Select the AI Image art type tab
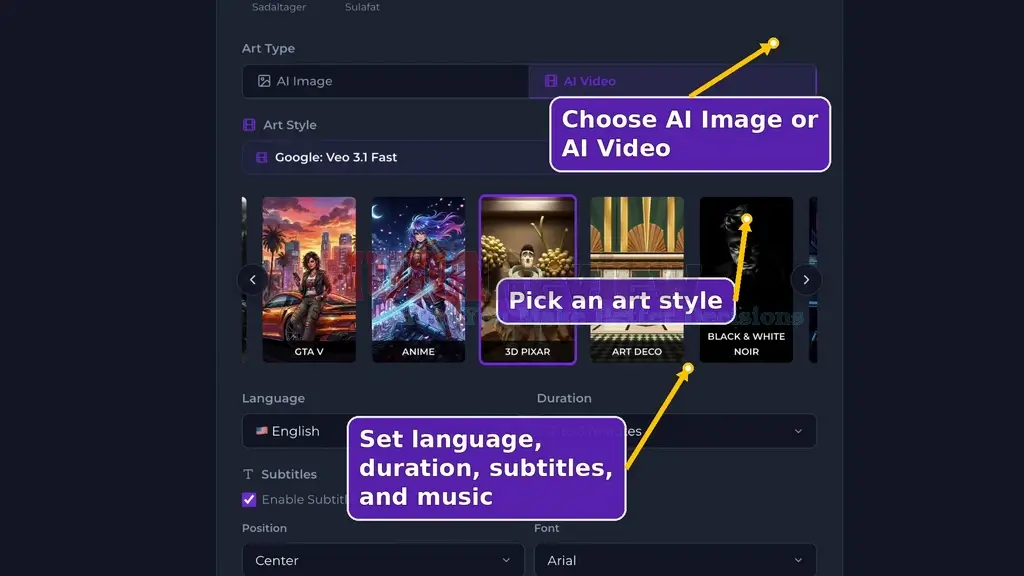The width and height of the screenshot is (1024, 576). tap(385, 81)
